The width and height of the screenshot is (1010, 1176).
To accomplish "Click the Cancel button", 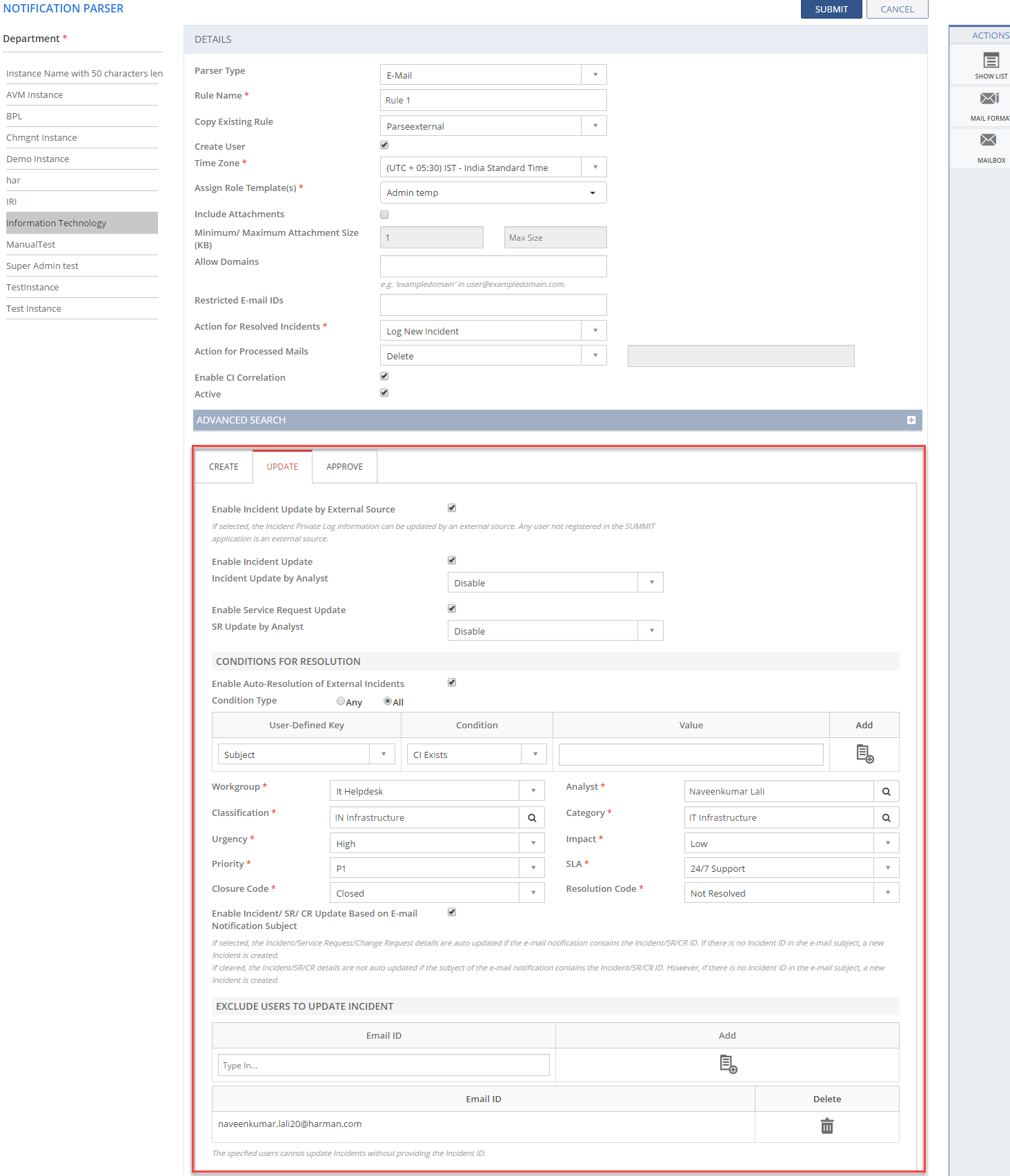I will pyautogui.click(x=896, y=9).
